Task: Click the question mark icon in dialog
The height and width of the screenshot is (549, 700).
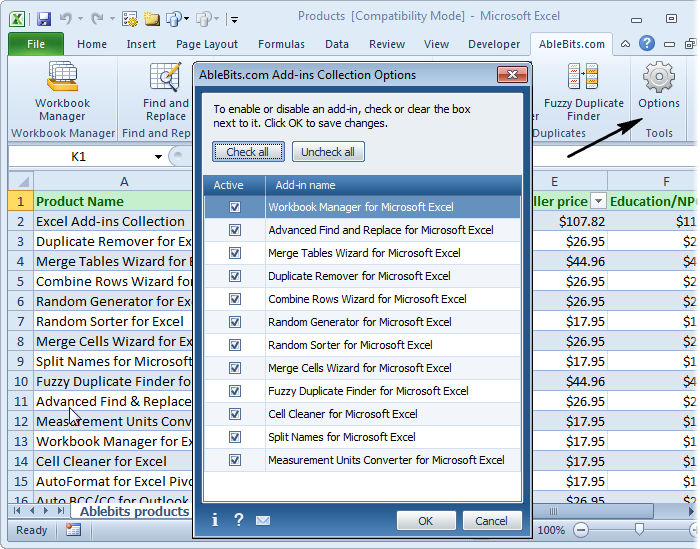Action: [239, 520]
